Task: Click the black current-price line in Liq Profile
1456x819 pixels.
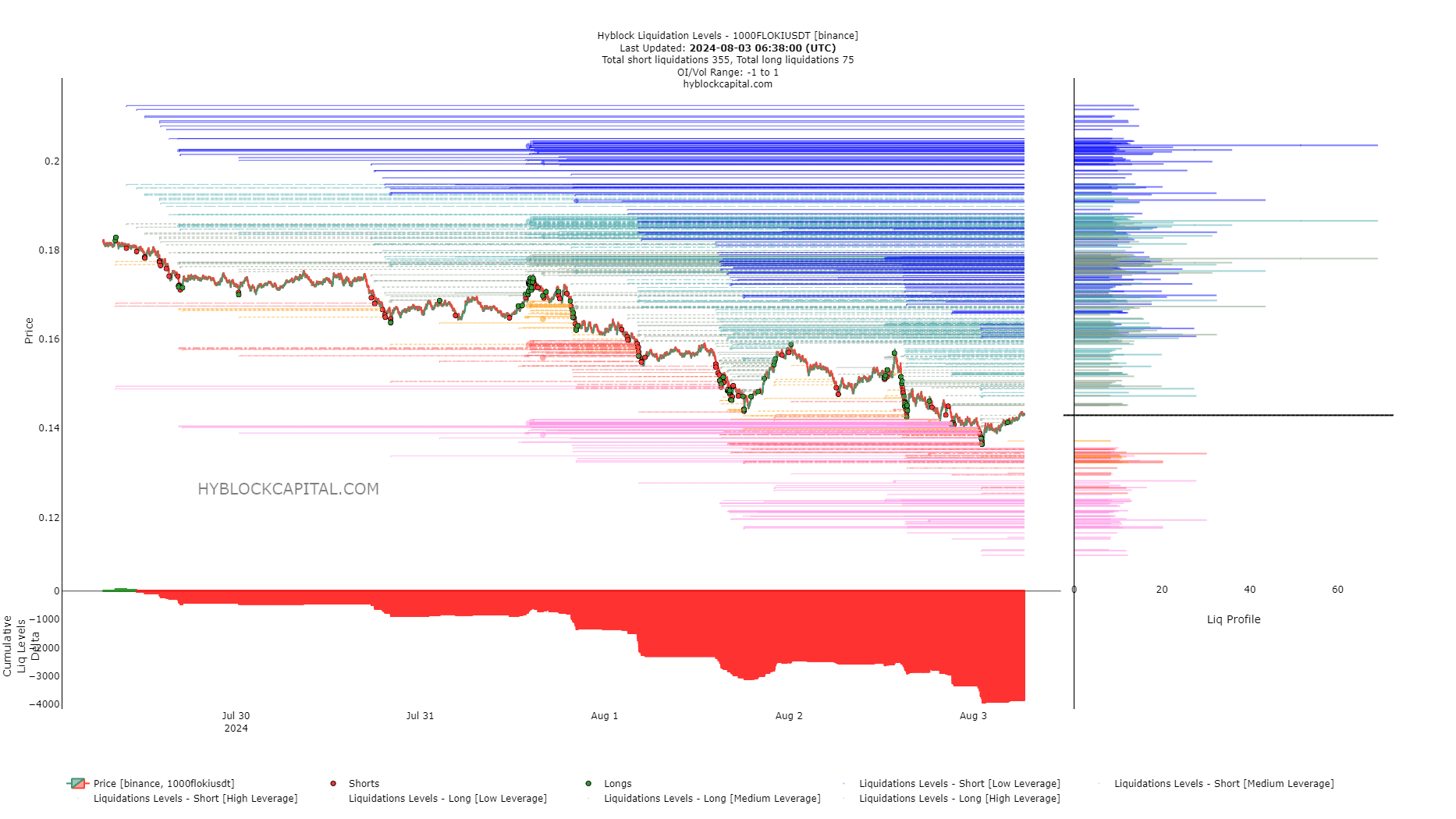Action: (1229, 415)
